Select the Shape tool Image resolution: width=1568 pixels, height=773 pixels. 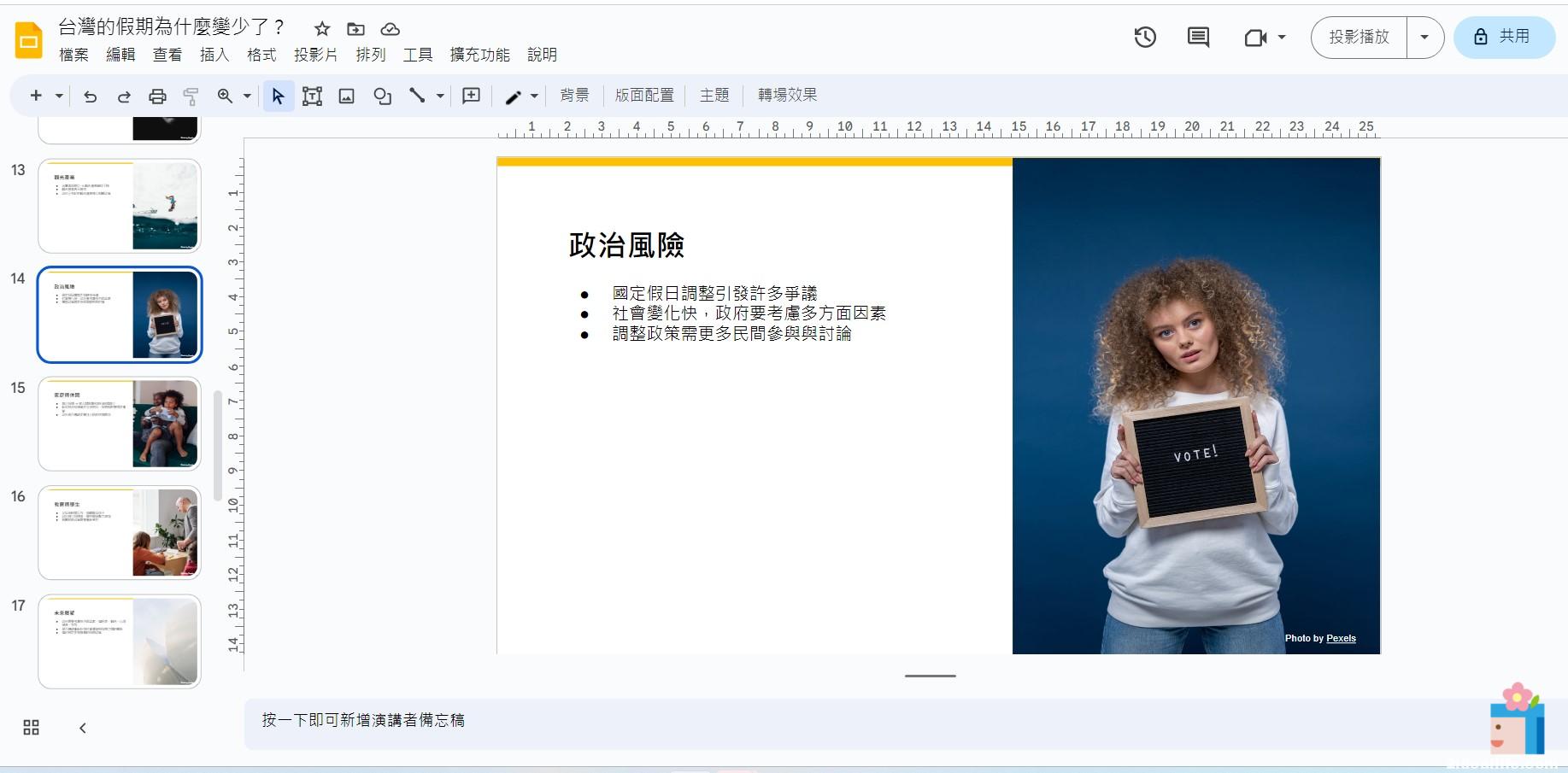pos(382,97)
